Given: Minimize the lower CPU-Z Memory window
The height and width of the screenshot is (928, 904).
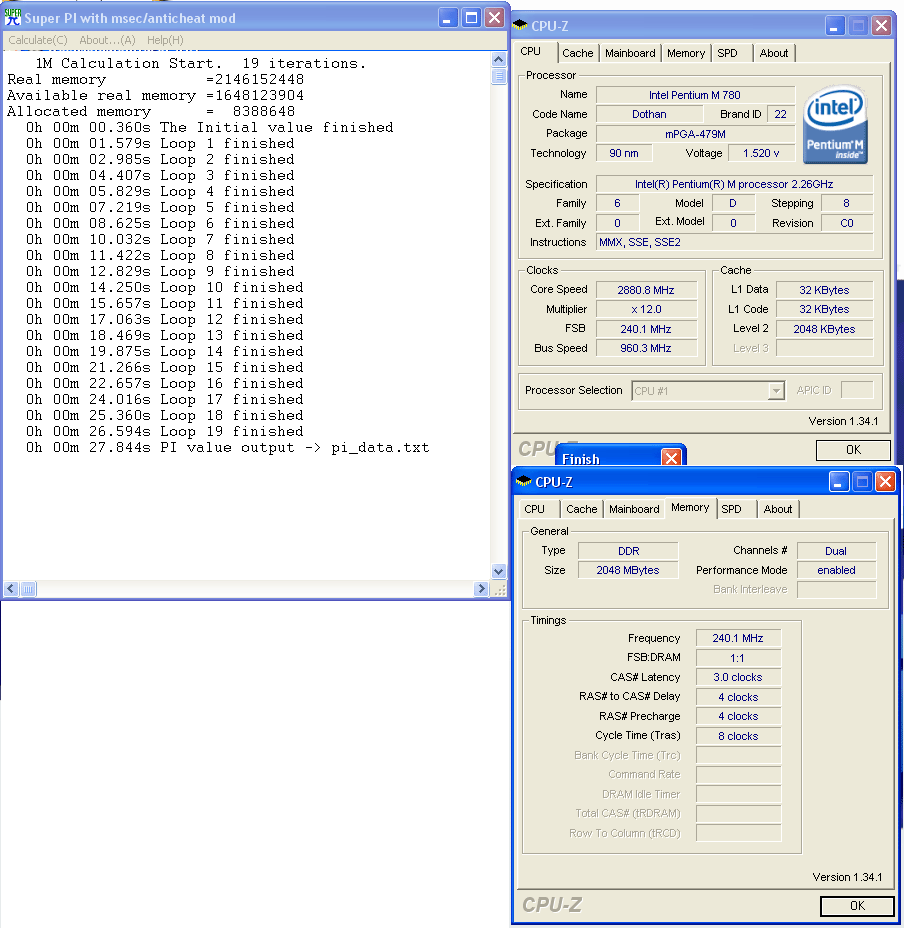Looking at the screenshot, I should click(838, 481).
